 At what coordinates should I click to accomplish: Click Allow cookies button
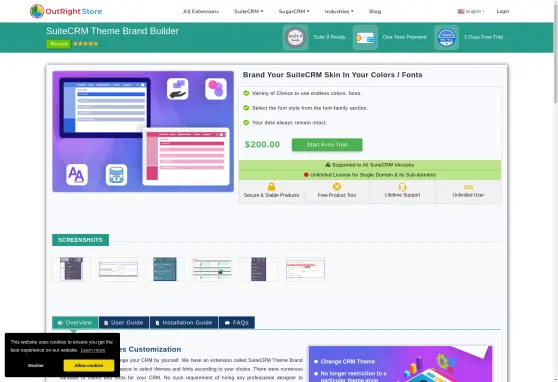pyautogui.click(x=89, y=365)
